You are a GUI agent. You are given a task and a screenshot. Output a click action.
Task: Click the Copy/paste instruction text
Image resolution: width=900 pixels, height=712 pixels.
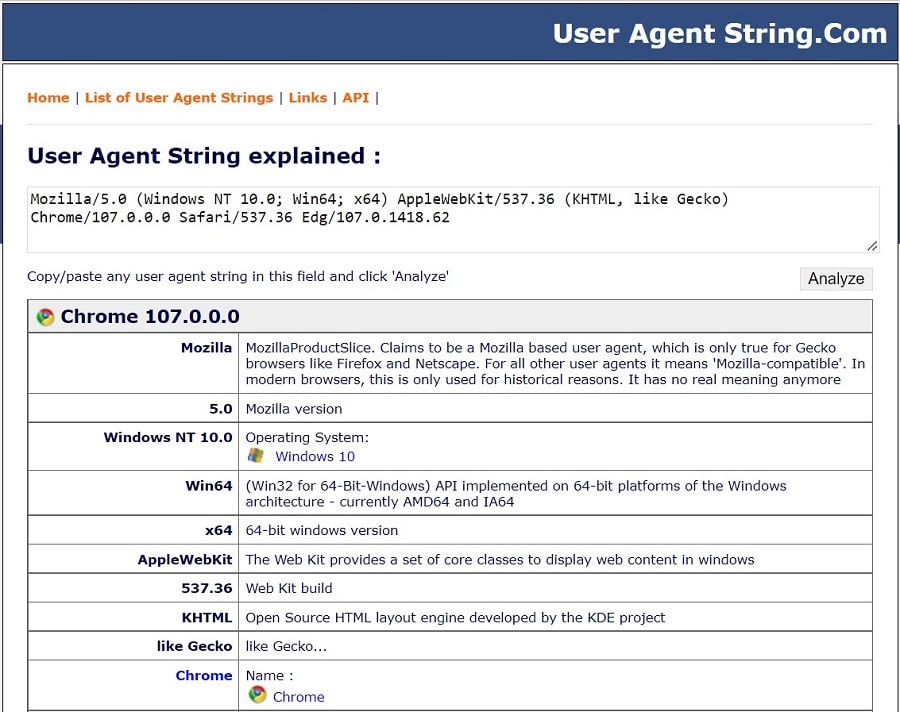238,276
